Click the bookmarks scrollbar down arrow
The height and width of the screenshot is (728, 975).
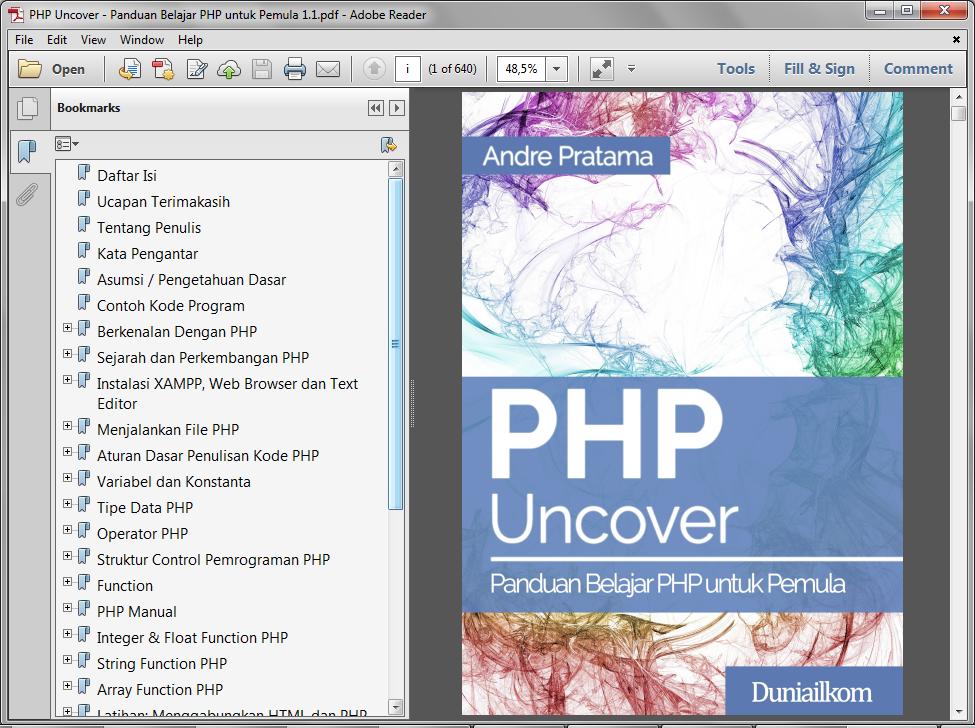click(x=395, y=707)
